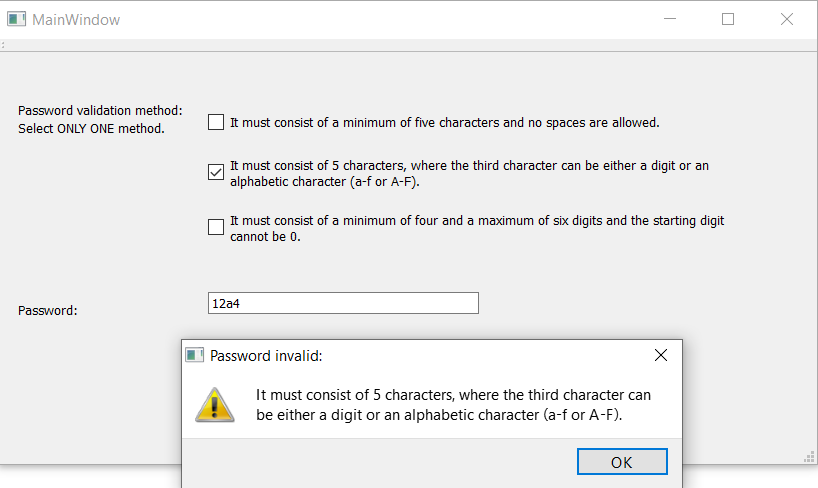
Task: Click the Password invalid dialog title icon
Action: 195,355
